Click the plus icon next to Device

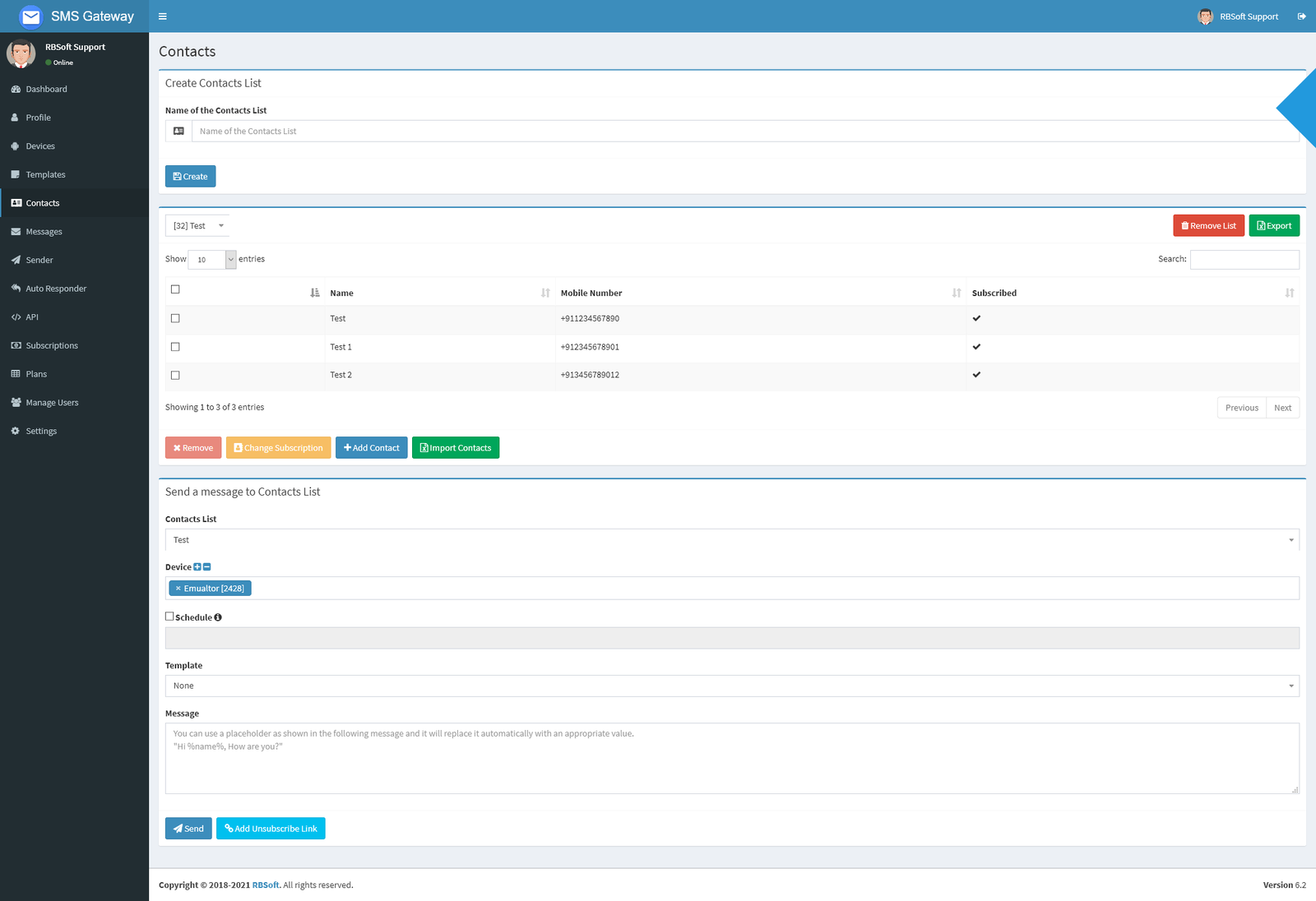[x=197, y=567]
